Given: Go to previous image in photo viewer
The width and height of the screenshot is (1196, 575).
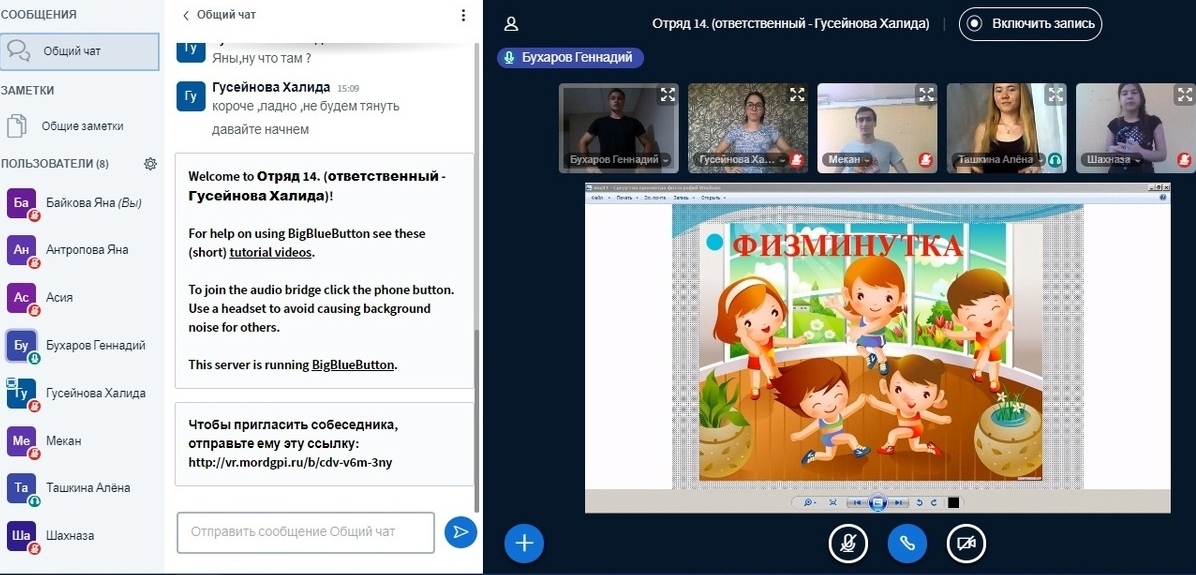Looking at the screenshot, I should [857, 503].
